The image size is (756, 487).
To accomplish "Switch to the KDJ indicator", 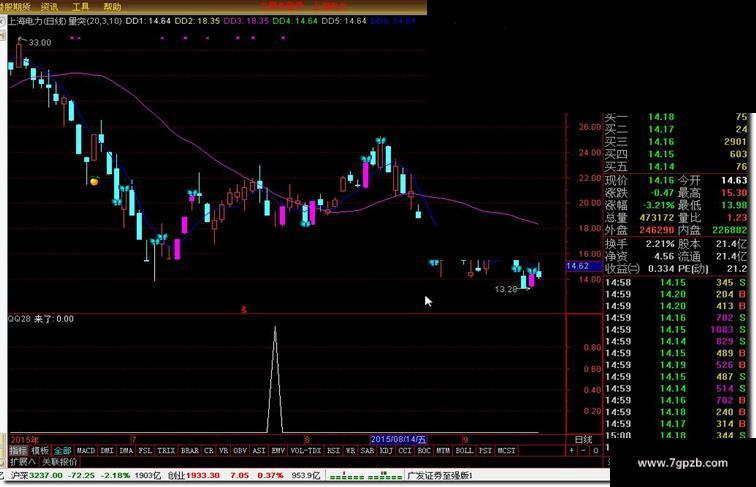I will [386, 450].
